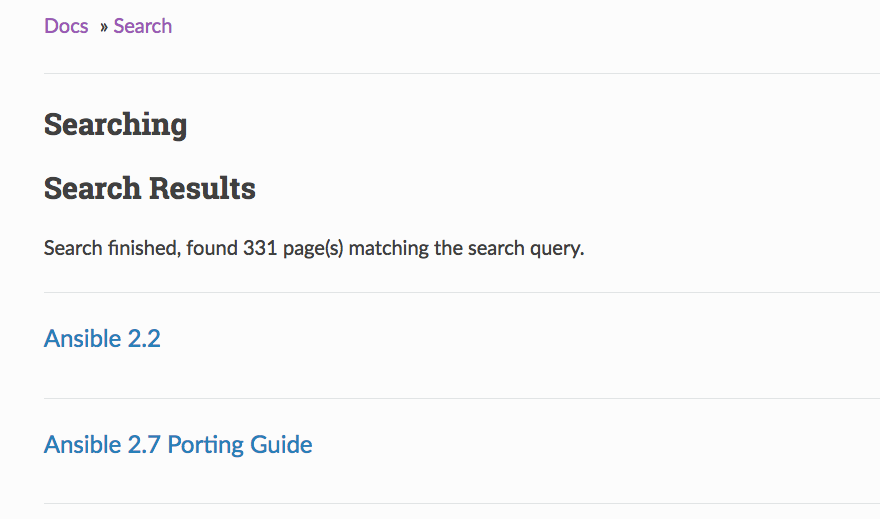Open the Search breadcrumb link
880x519 pixels.
[x=142, y=26]
